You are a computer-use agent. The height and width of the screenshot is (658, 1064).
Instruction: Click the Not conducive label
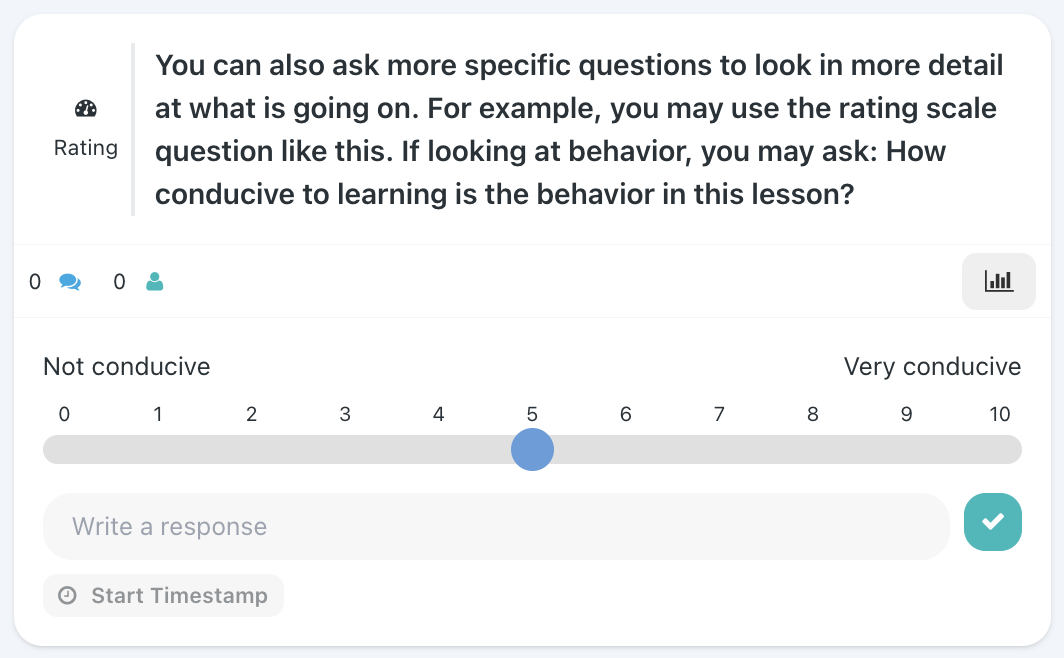127,366
